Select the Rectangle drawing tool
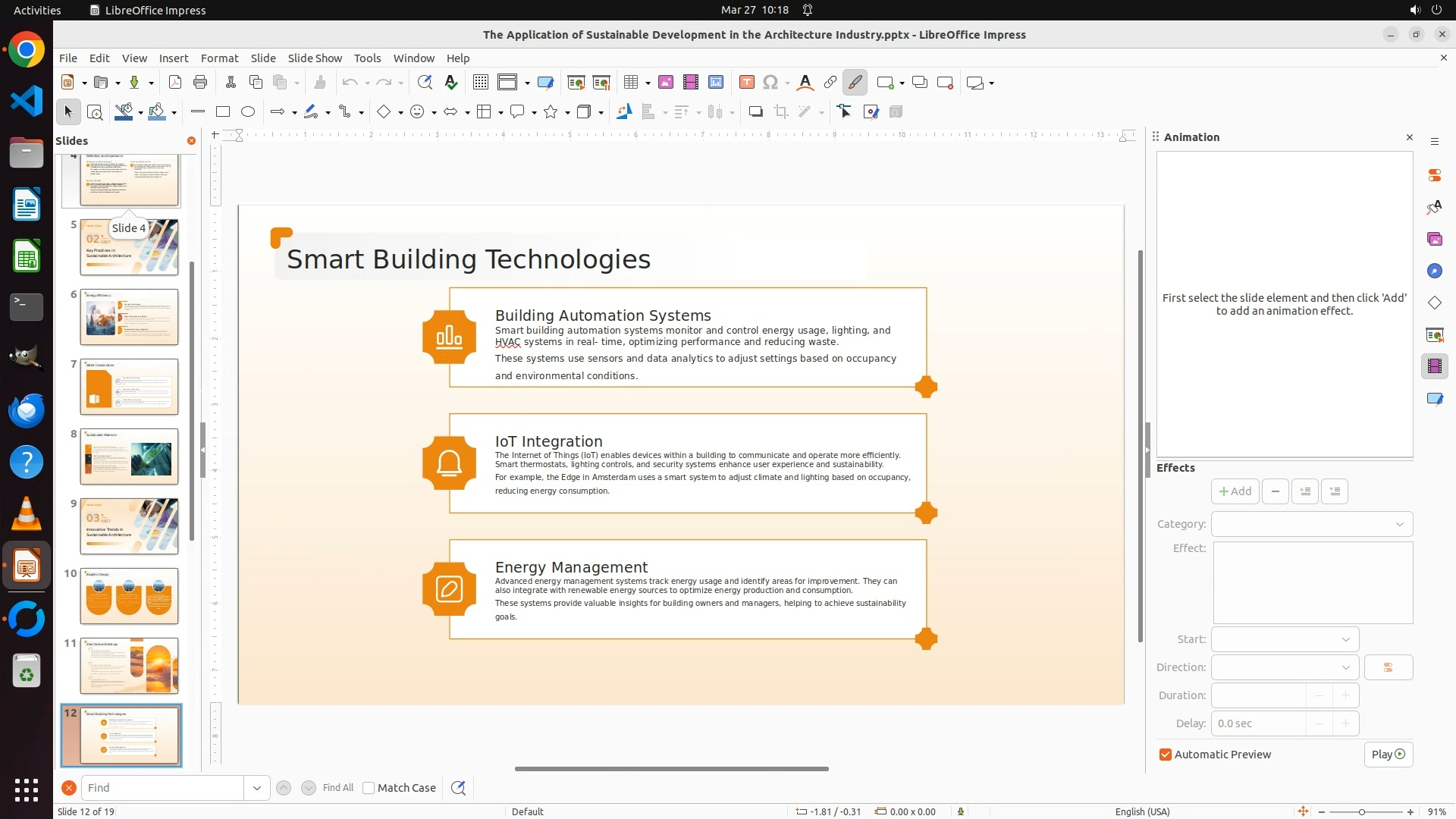 pyautogui.click(x=223, y=112)
